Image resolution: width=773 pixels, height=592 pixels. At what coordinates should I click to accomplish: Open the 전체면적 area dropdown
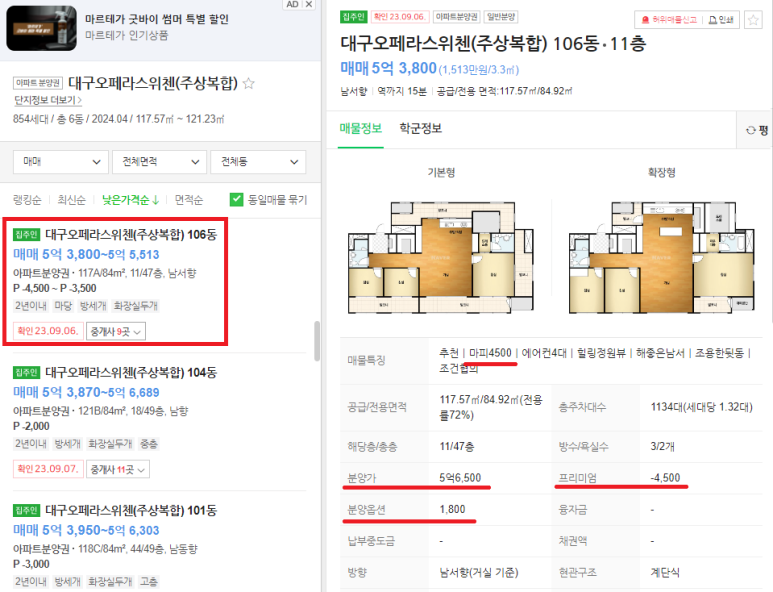pos(160,162)
